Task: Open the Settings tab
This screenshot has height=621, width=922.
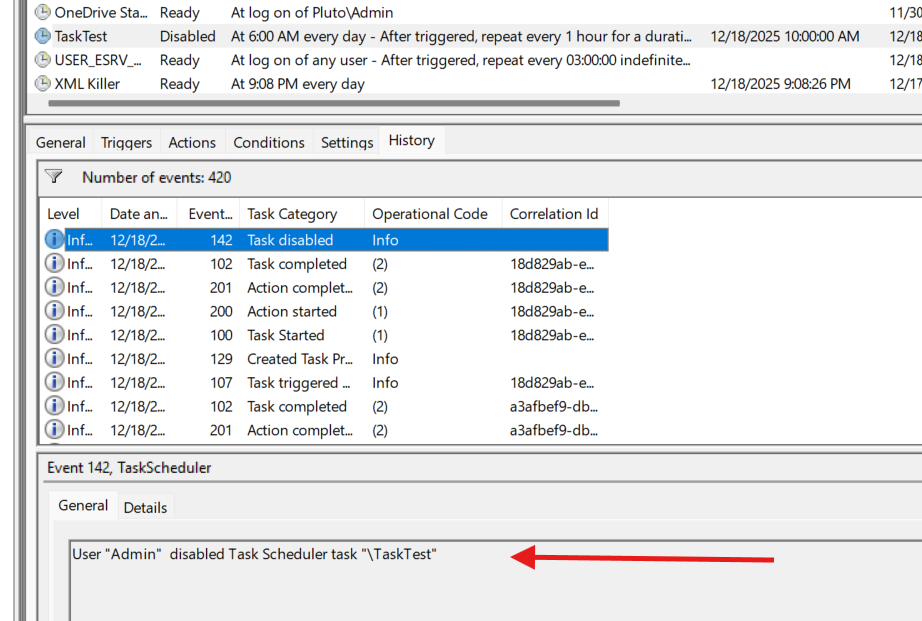Action: click(x=347, y=142)
